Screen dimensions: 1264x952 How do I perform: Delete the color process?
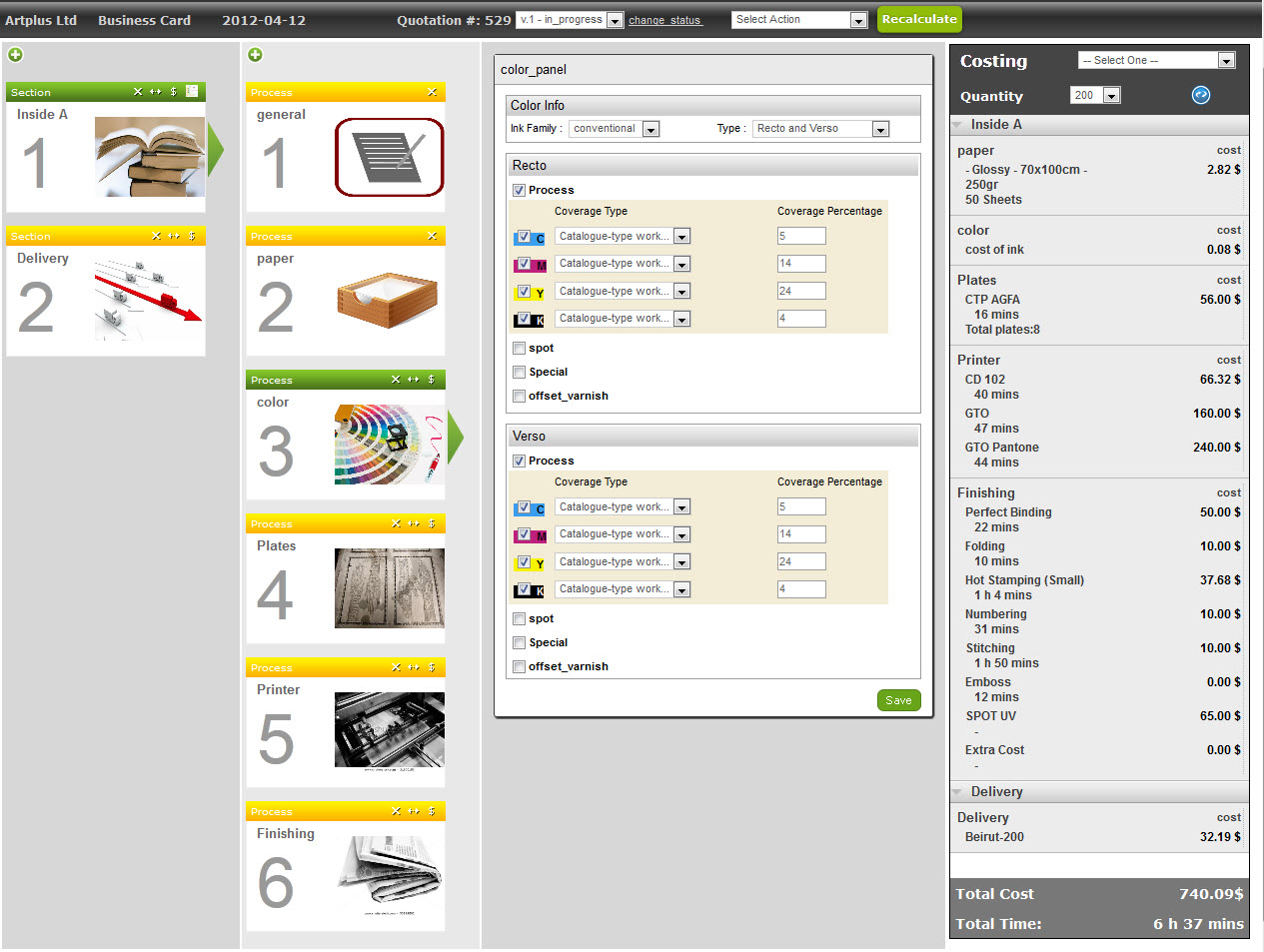point(396,380)
